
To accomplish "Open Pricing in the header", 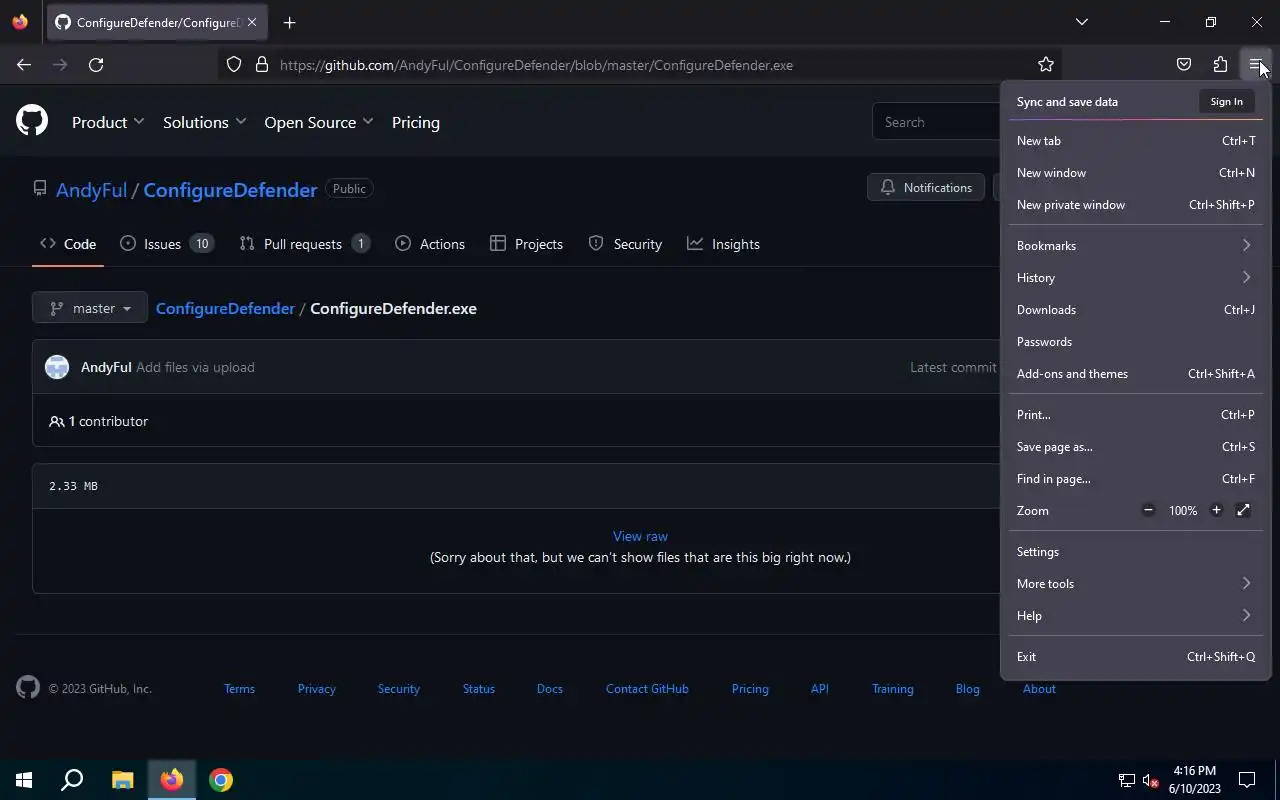I will [x=416, y=122].
